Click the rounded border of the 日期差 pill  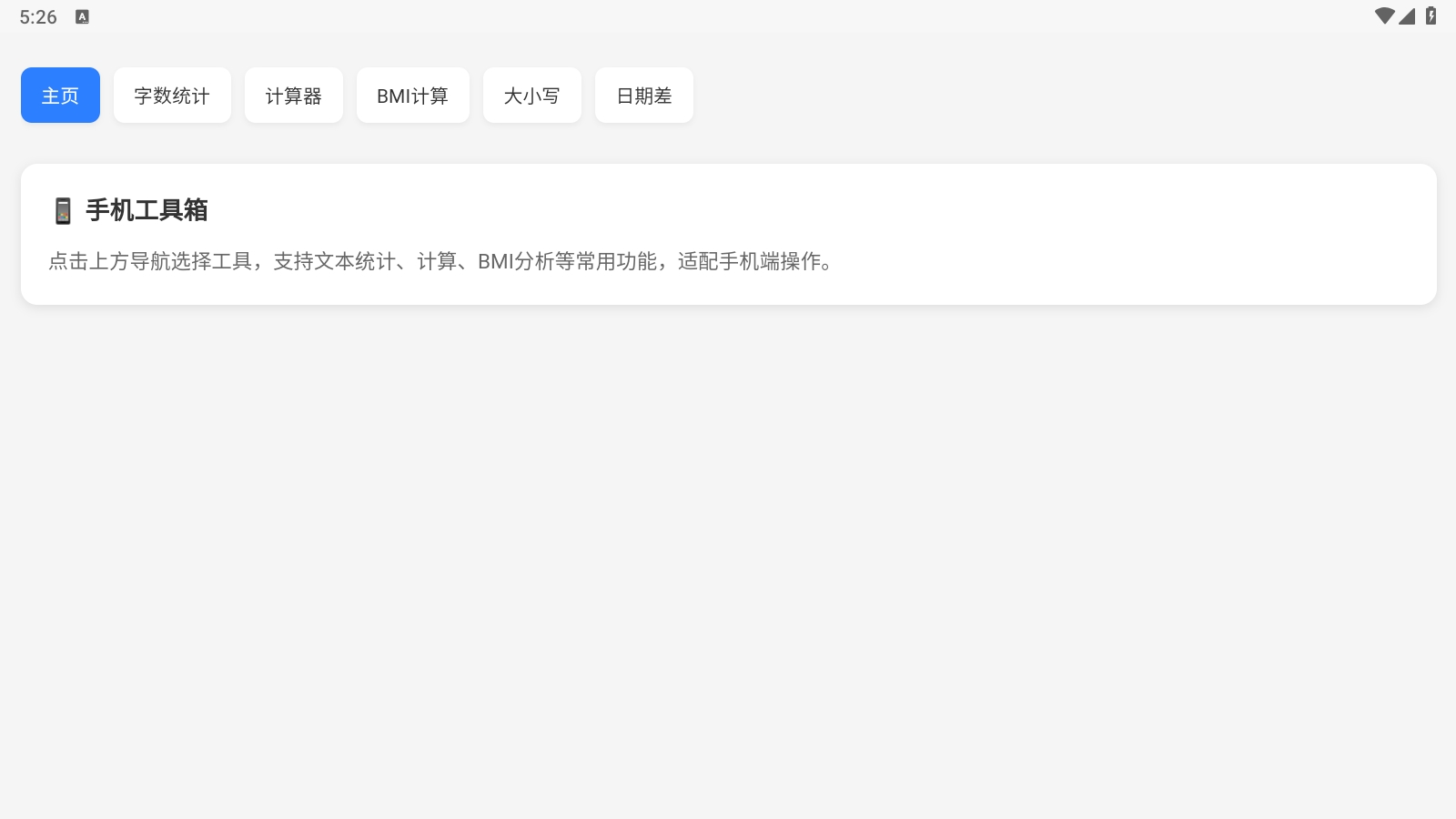[643, 71]
